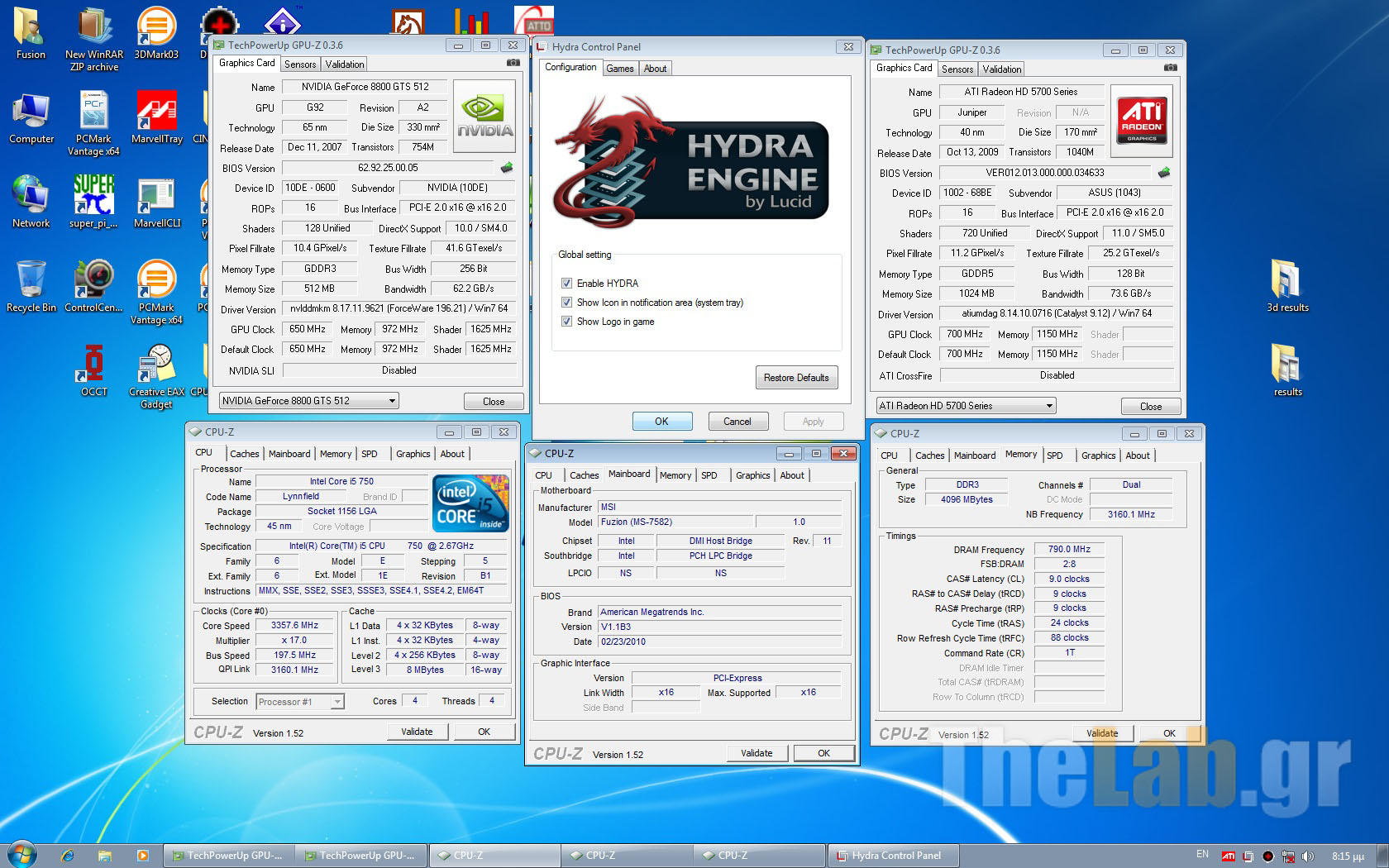Click Core Speed 3357.6 MHz value
Viewport: 1389px width, 868px height.
(x=294, y=626)
